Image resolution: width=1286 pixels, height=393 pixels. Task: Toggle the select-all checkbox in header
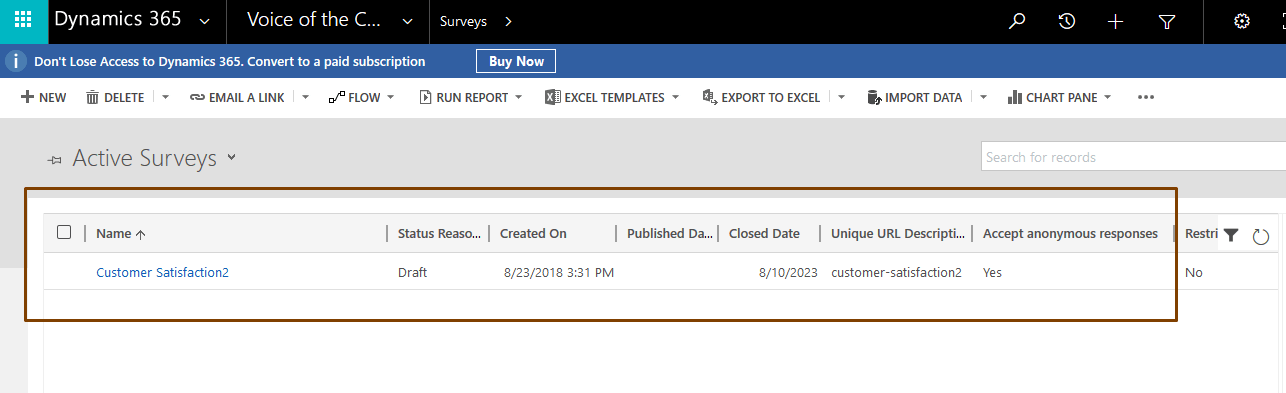pyautogui.click(x=64, y=232)
